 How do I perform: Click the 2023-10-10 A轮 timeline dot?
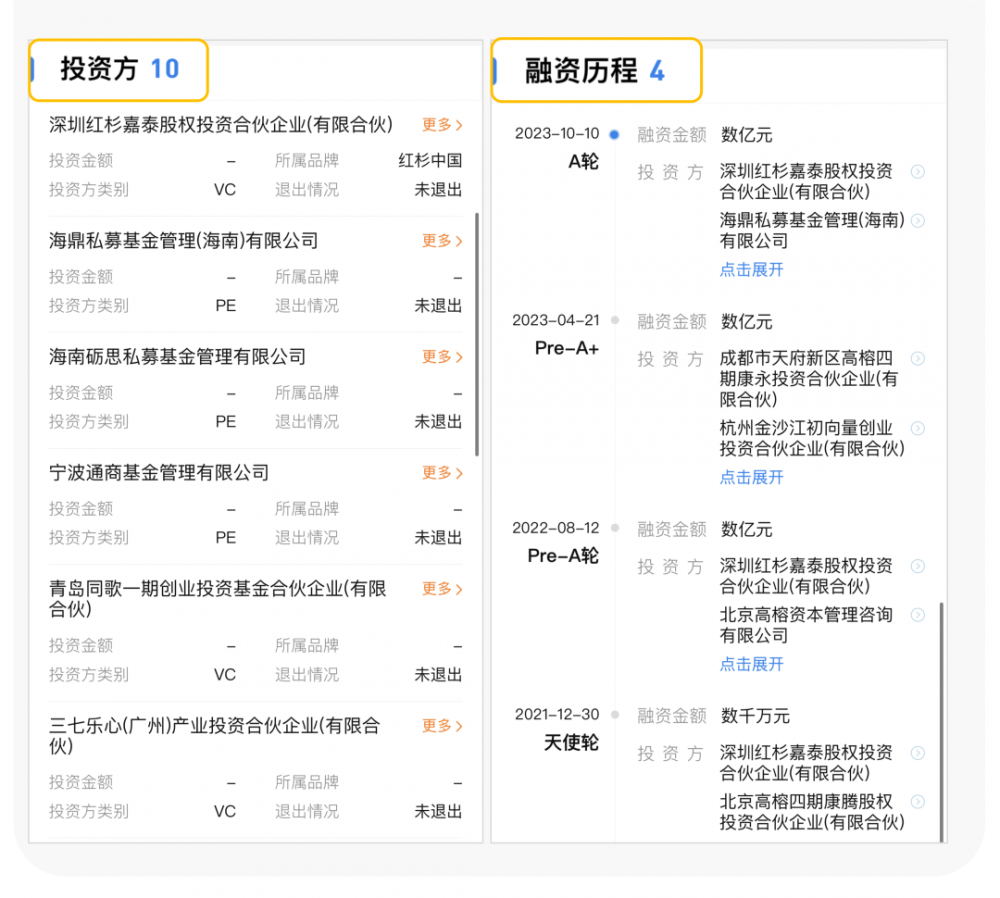pyautogui.click(x=614, y=134)
